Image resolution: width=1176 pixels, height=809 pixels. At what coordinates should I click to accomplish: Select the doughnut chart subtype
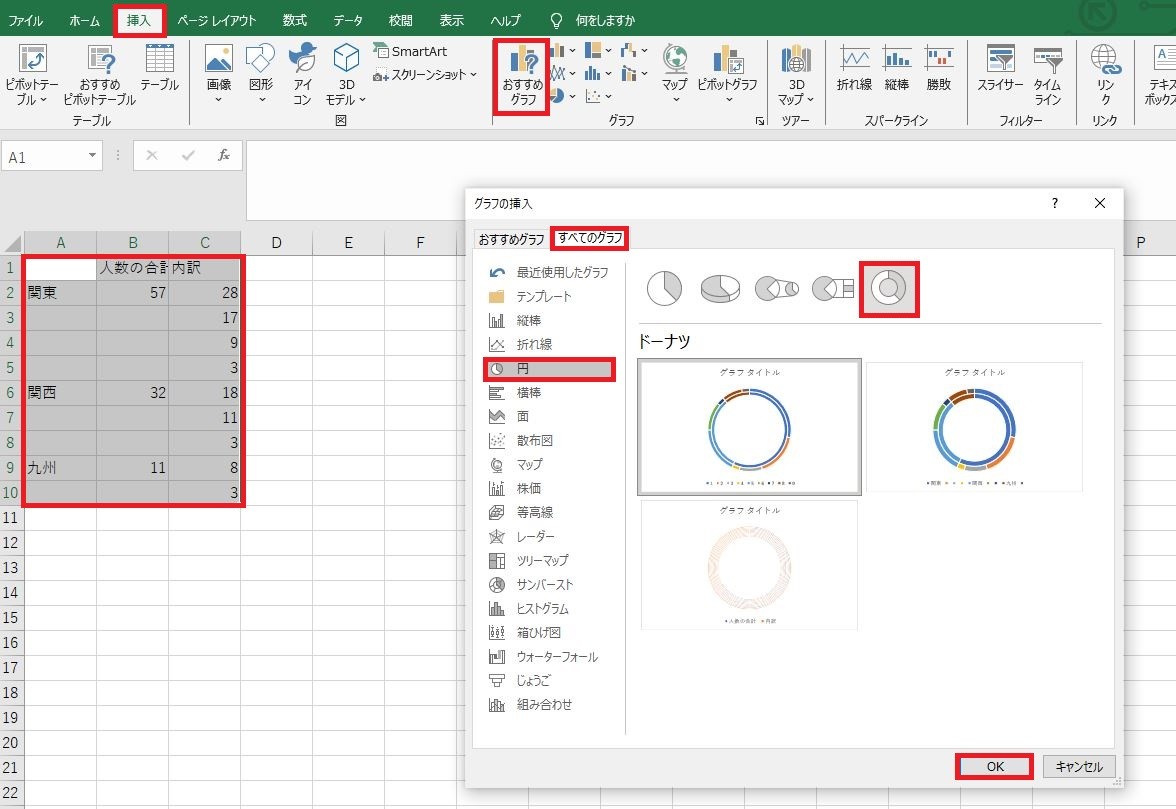point(889,289)
